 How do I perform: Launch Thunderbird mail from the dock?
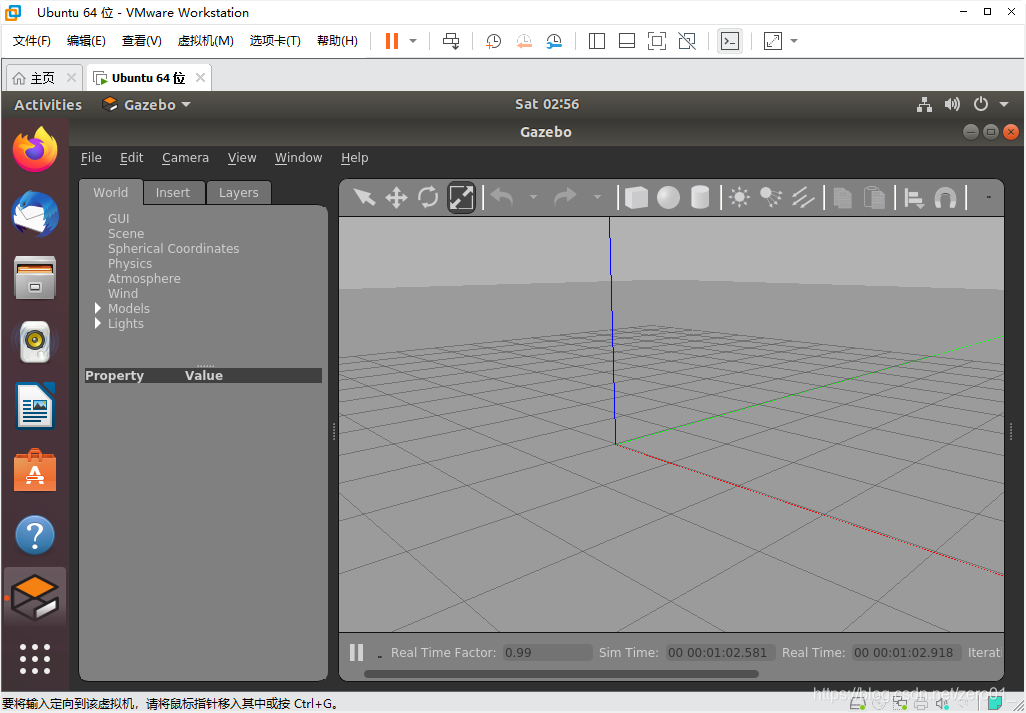pos(35,214)
